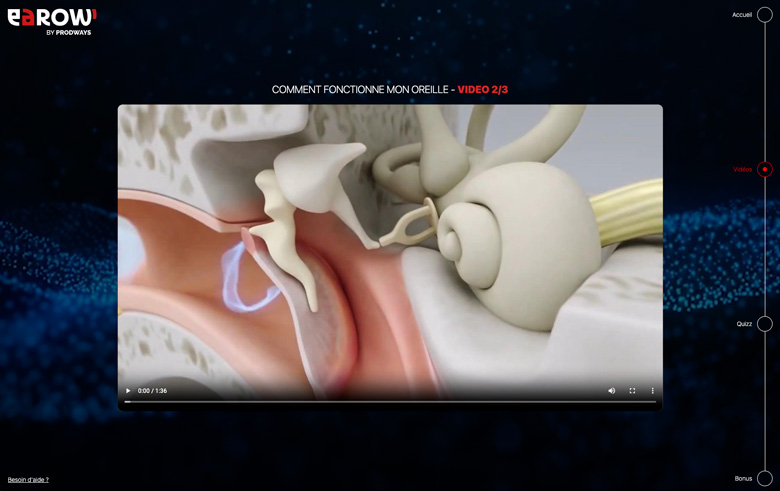Go to Accueil via its text label
Screen dimensions: 780x491
coord(741,15)
